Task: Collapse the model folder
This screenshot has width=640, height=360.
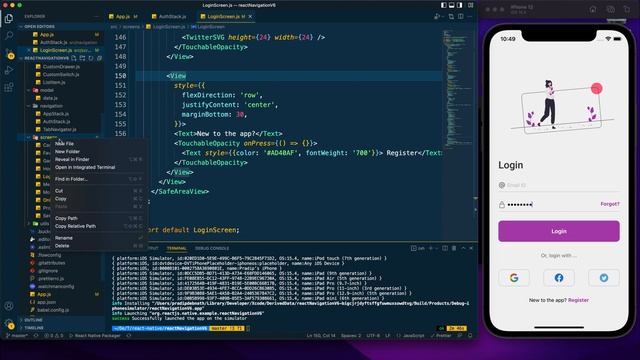Action: 47,90
